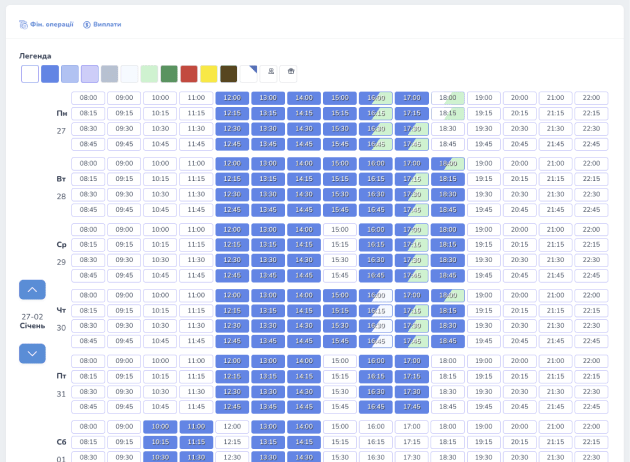Screen dimensions: 630x462
Task: Select the light blue legend swatch
Action: (x=70, y=74)
